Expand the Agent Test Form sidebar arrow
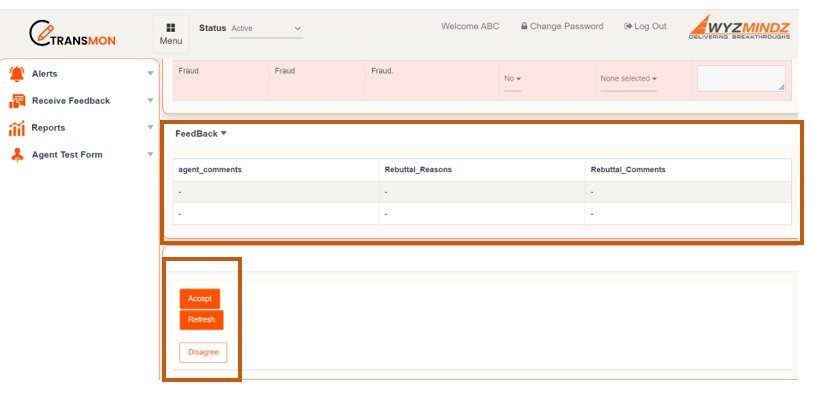The height and width of the screenshot is (397, 814). 150,155
